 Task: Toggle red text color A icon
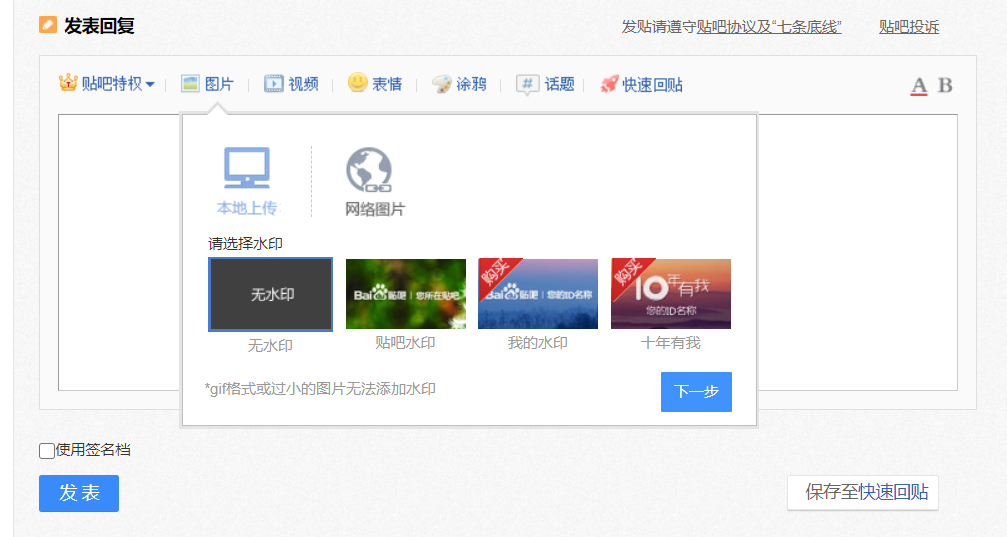point(919,85)
